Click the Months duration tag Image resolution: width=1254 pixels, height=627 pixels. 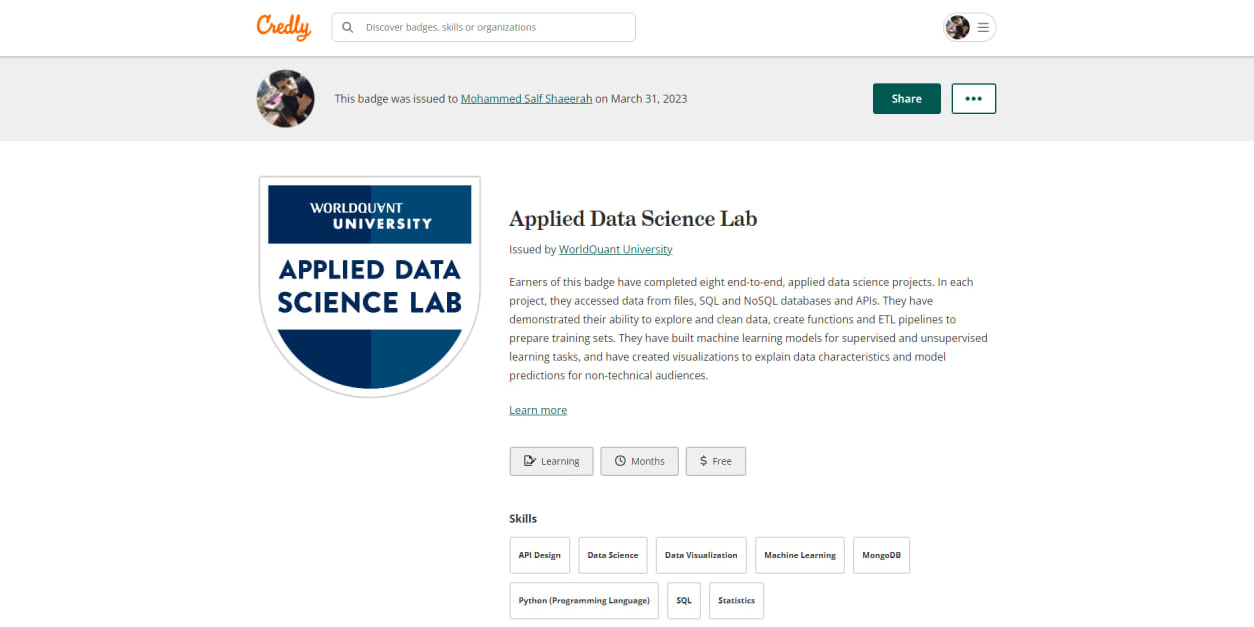coord(639,461)
